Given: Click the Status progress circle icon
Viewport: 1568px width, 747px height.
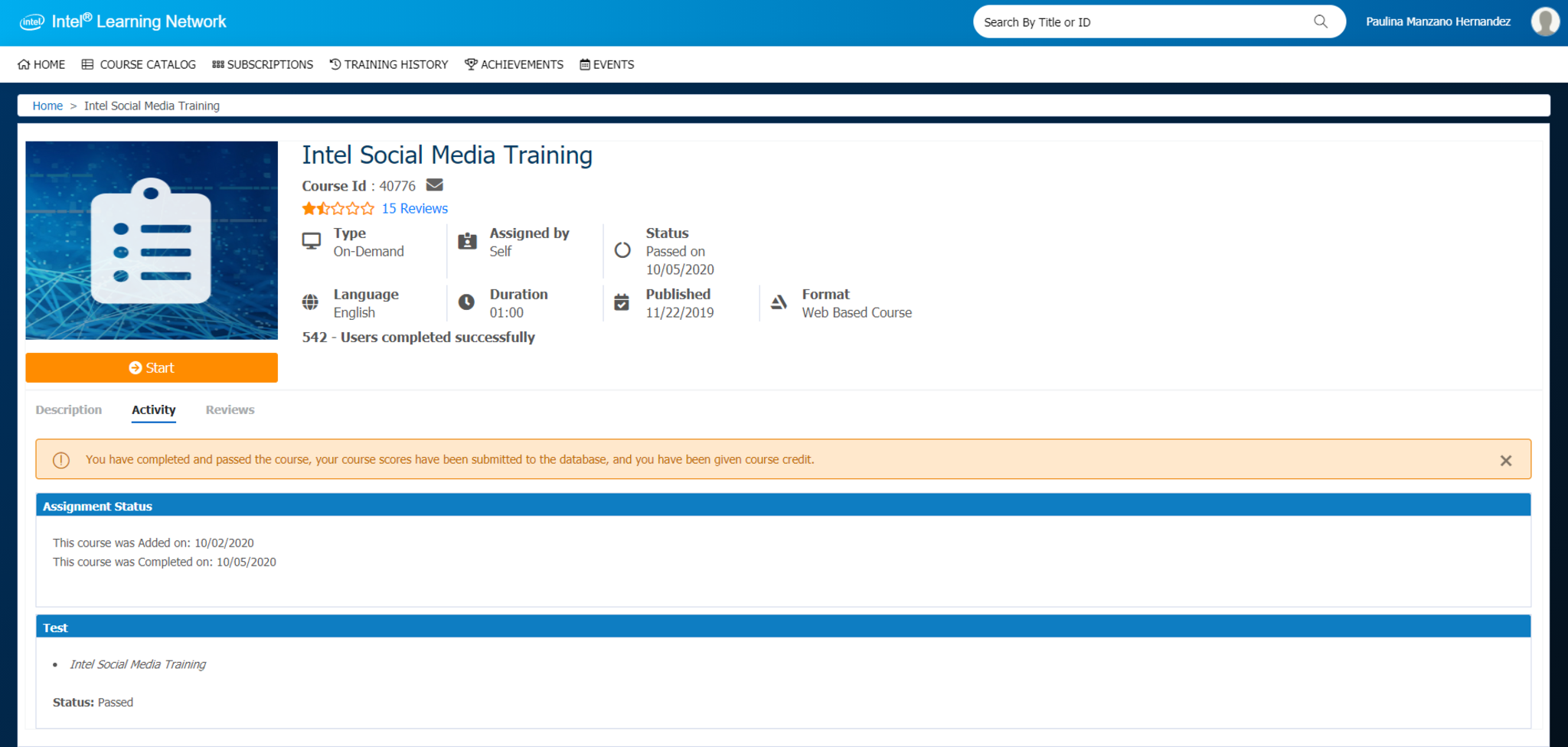Looking at the screenshot, I should click(x=622, y=250).
